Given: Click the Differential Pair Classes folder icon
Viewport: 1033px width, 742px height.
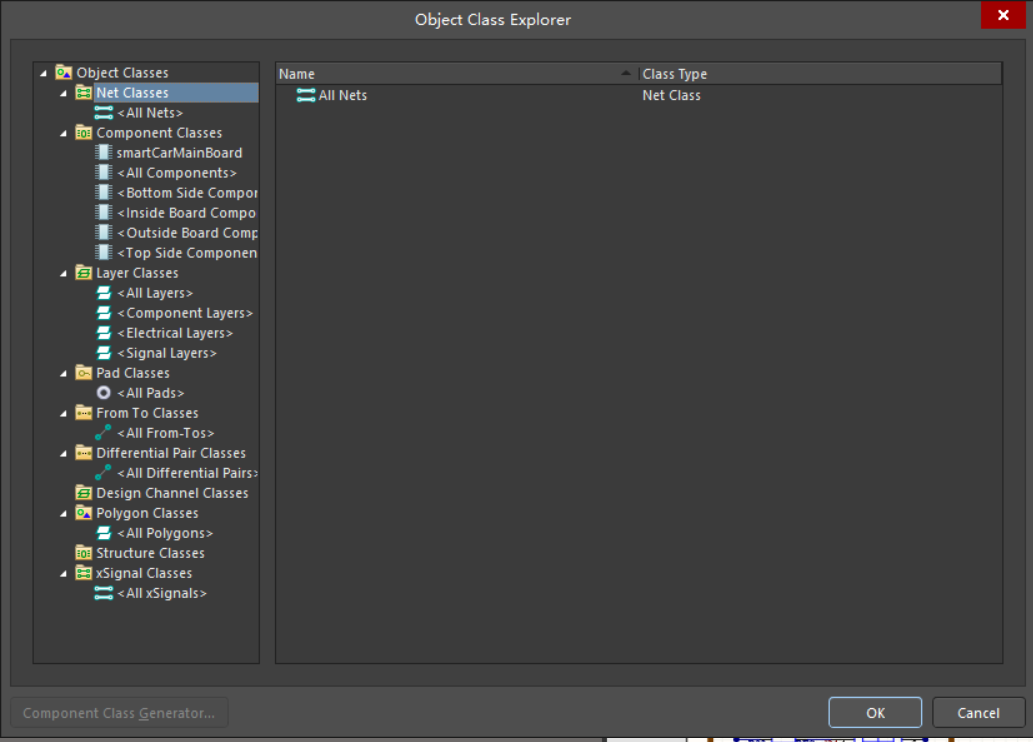Looking at the screenshot, I should (84, 453).
